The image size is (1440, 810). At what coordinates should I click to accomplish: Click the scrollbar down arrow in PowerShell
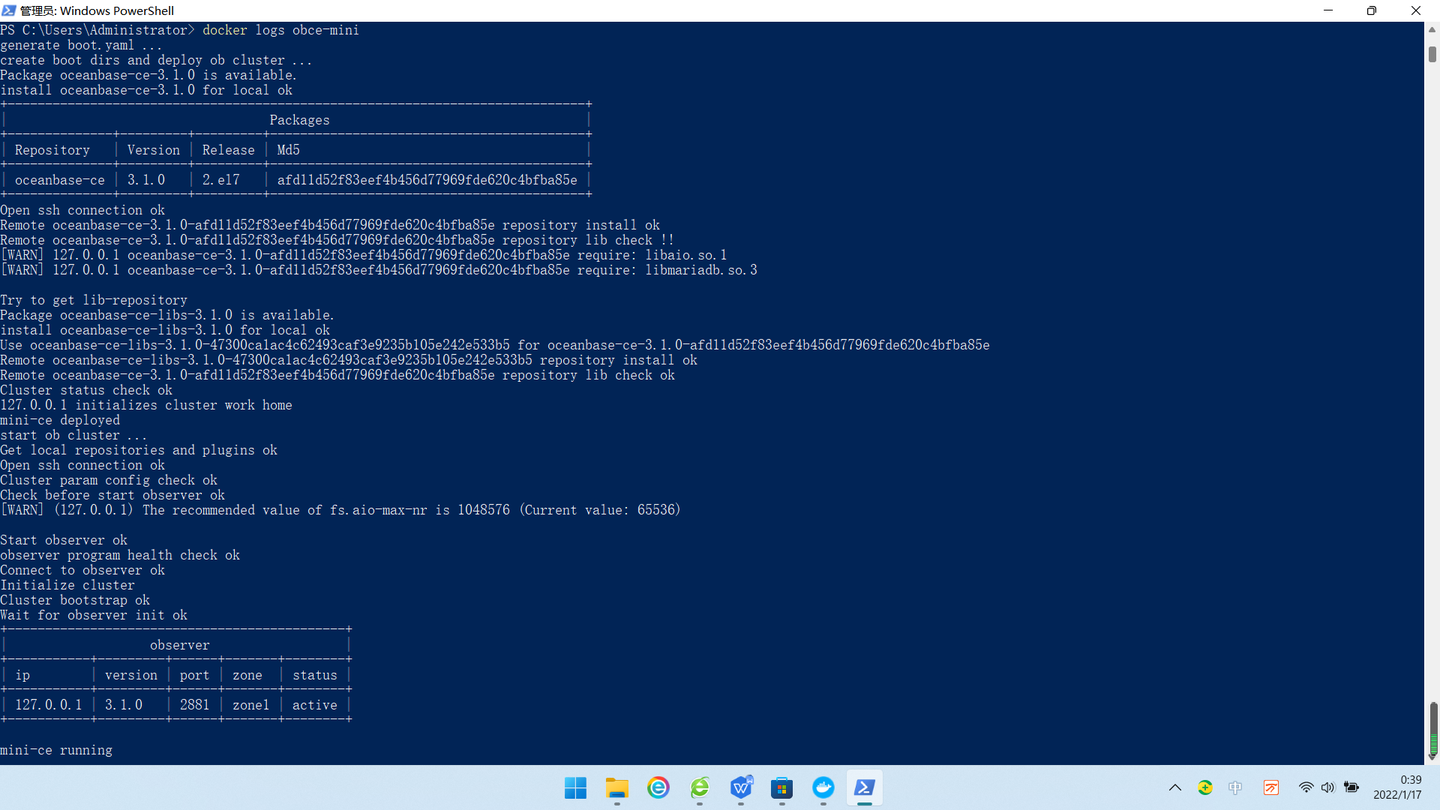coord(1432,758)
